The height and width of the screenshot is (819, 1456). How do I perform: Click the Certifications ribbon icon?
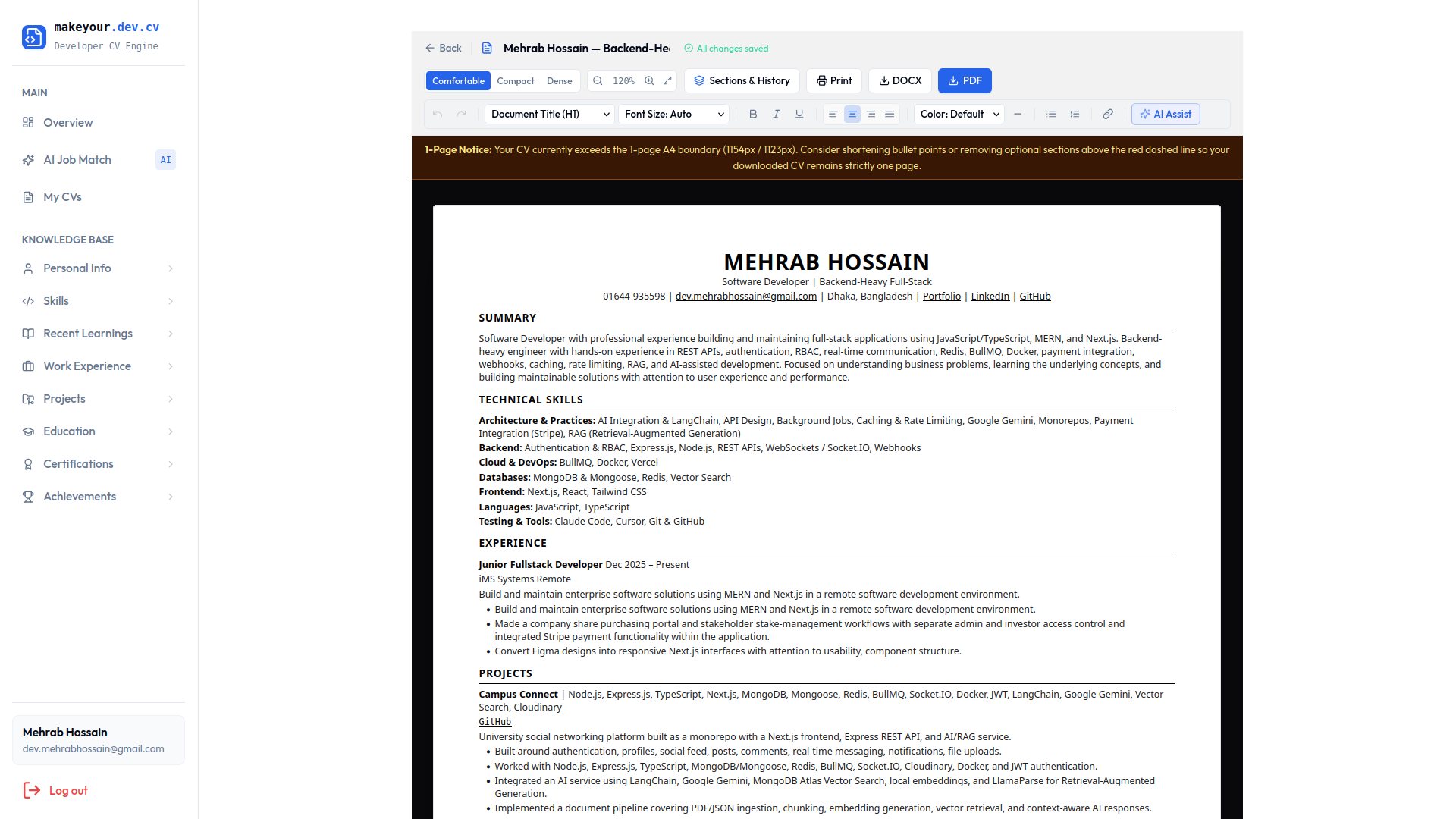point(28,464)
